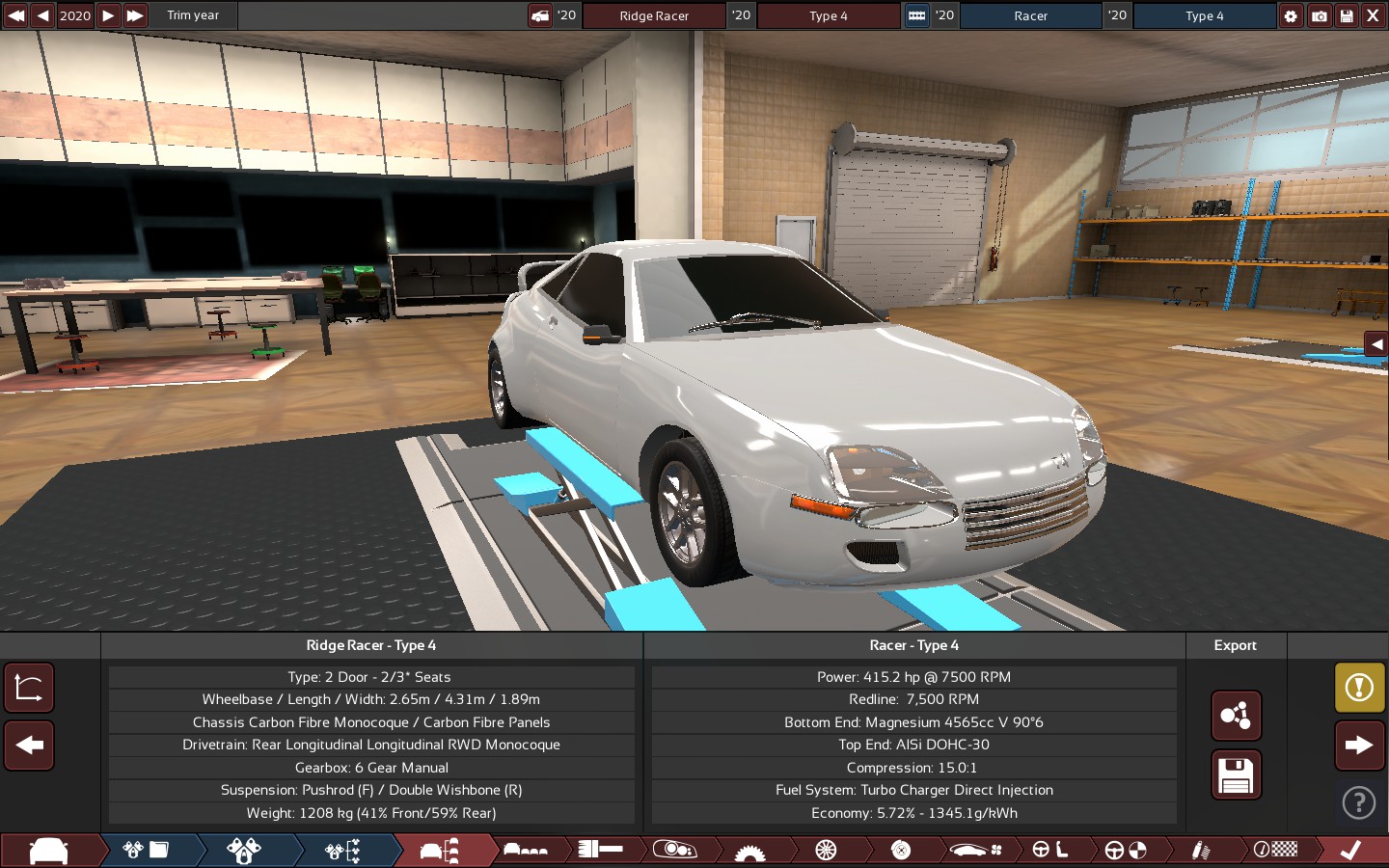Image resolution: width=1389 pixels, height=868 pixels.
Task: Select the 2020 trim year field
Action: pos(75,14)
